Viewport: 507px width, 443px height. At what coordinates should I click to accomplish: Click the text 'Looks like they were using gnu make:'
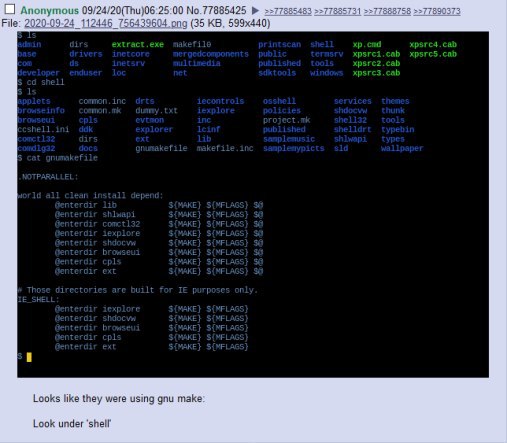(x=119, y=399)
